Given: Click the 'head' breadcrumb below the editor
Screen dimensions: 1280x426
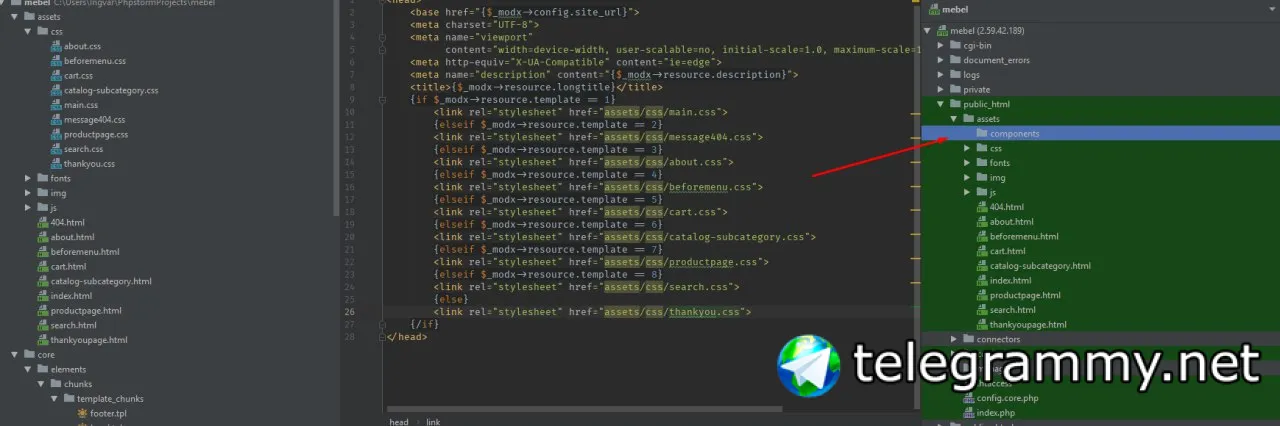Looking at the screenshot, I should click(x=398, y=421).
